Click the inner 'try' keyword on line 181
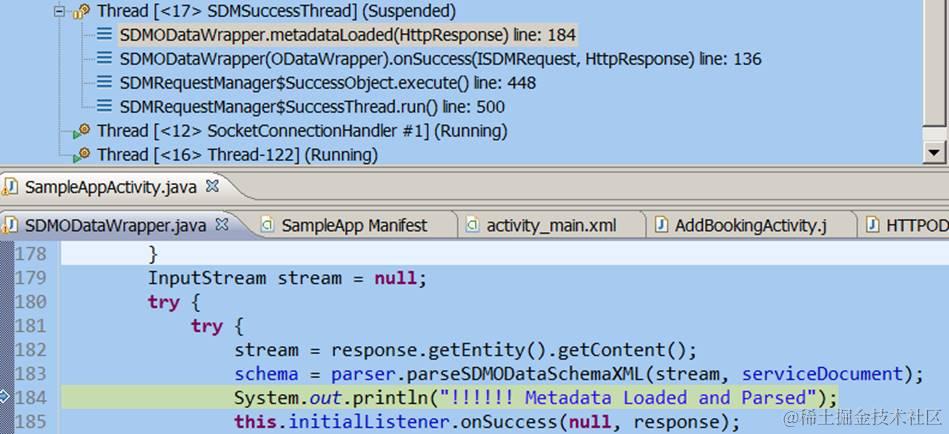949x434 pixels. point(207,326)
